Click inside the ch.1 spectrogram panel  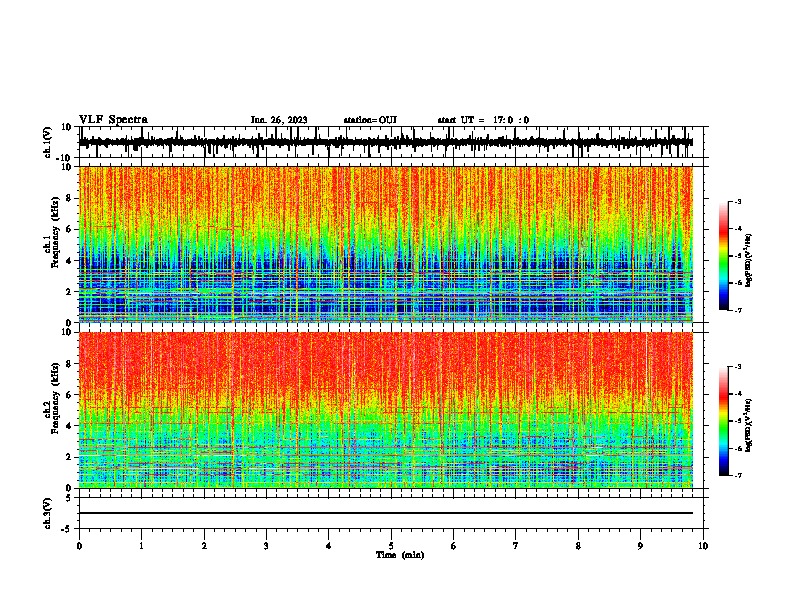point(386,244)
